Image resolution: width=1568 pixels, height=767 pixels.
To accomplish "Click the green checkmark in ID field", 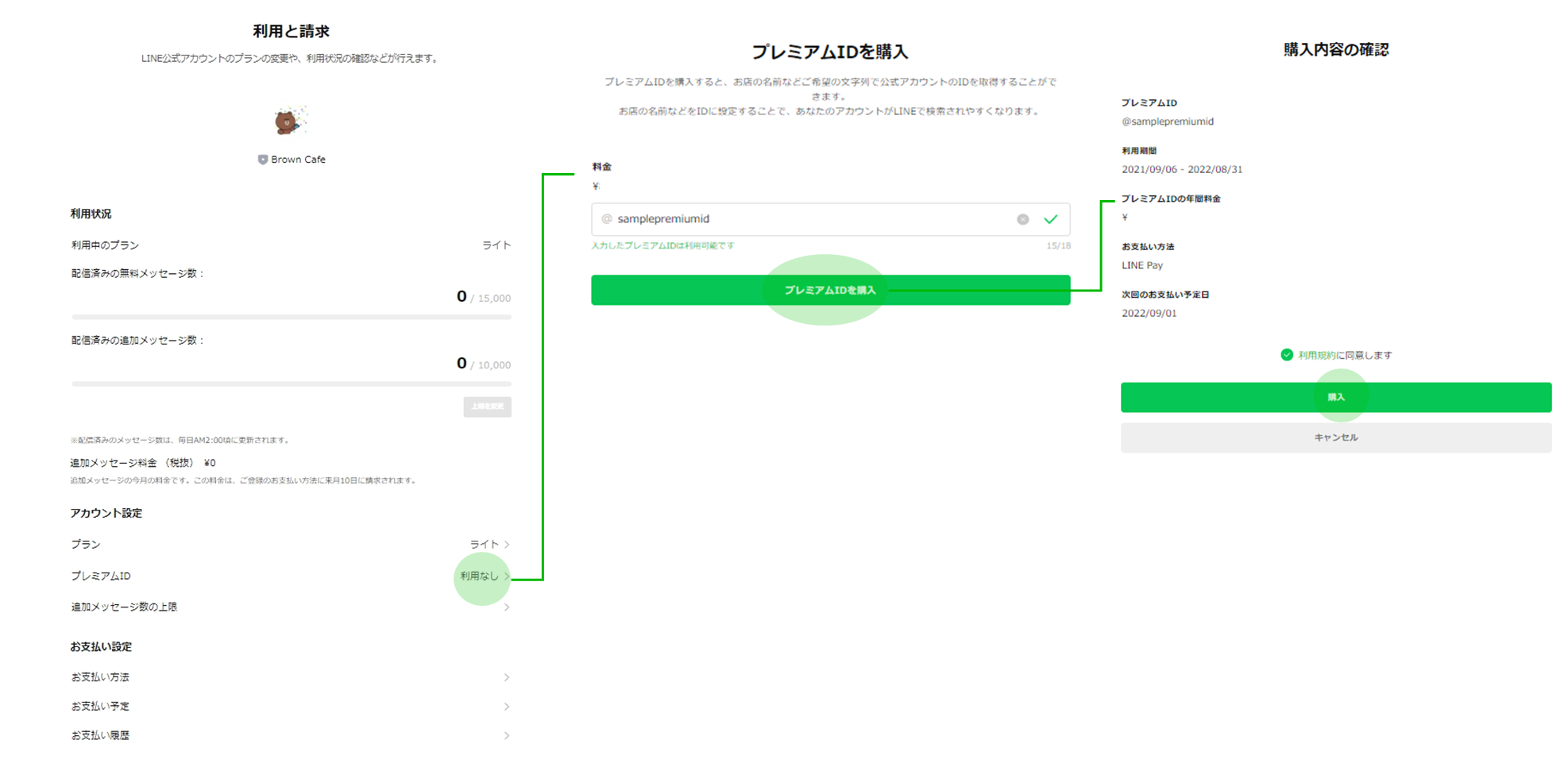I will 1050,219.
